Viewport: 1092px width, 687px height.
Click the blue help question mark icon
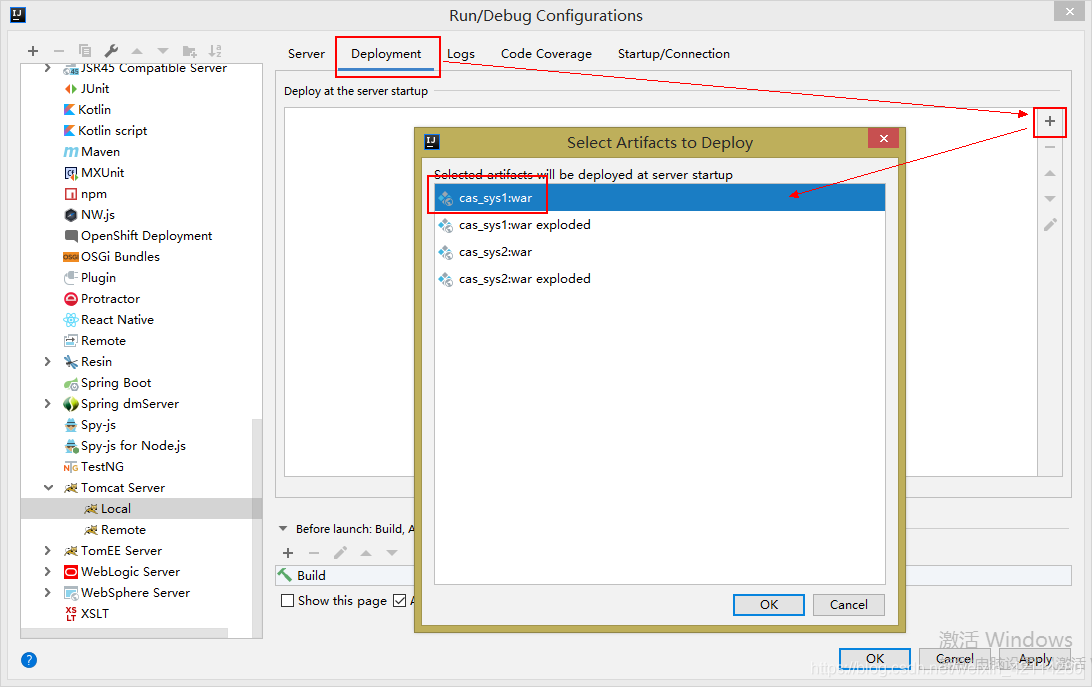click(29, 660)
